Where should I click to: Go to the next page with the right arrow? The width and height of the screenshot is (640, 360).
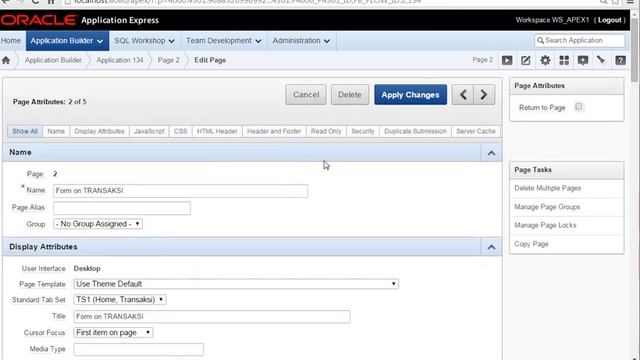[484, 95]
